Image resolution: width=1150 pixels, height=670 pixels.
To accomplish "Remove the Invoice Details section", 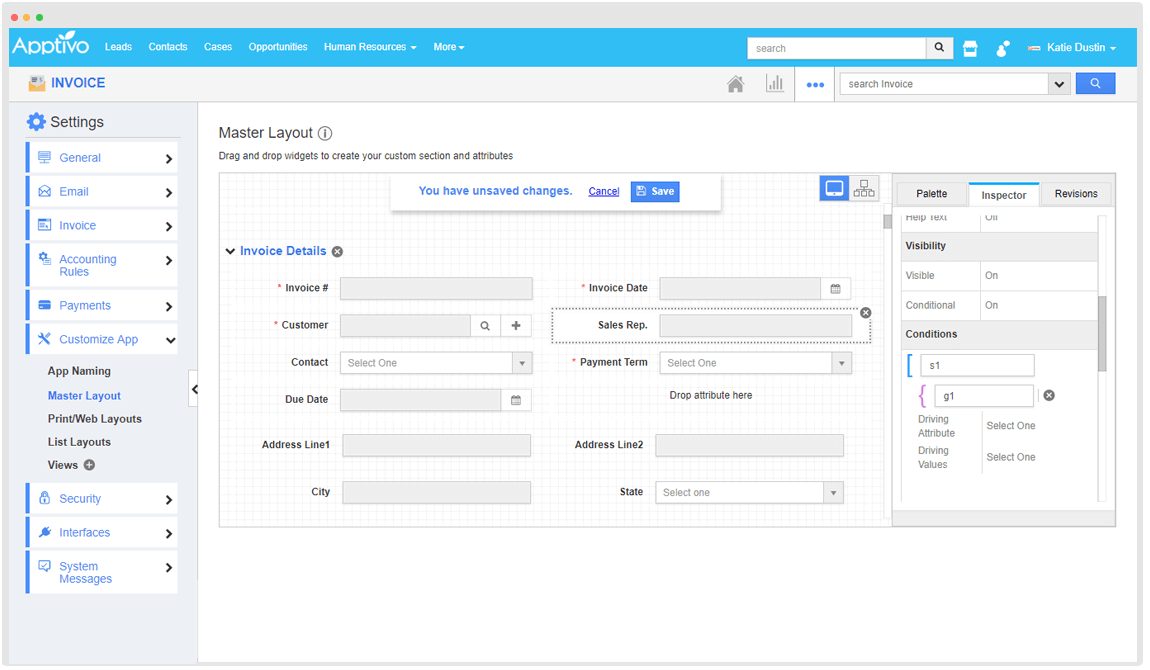I will 337,252.
